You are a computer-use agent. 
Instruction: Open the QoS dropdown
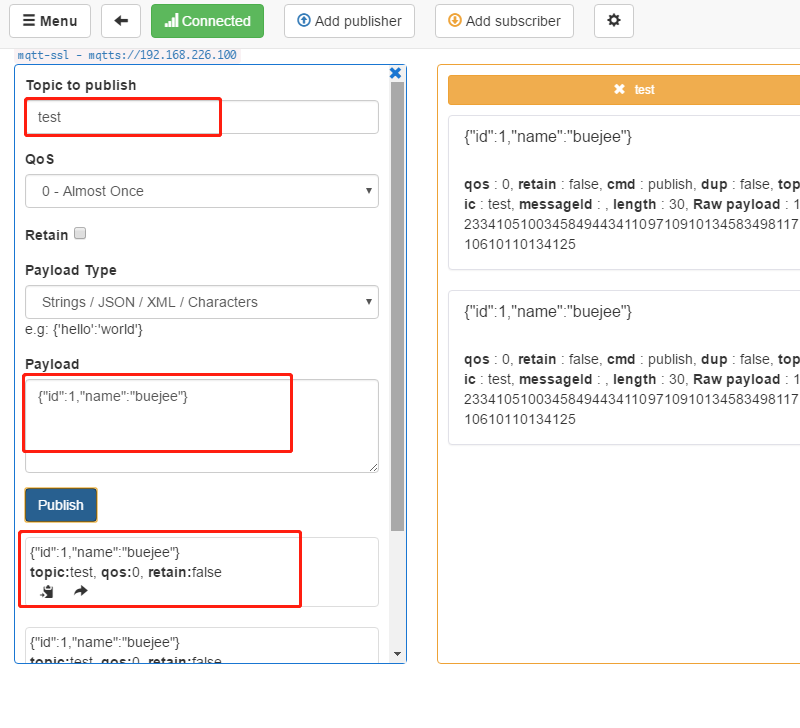click(201, 191)
